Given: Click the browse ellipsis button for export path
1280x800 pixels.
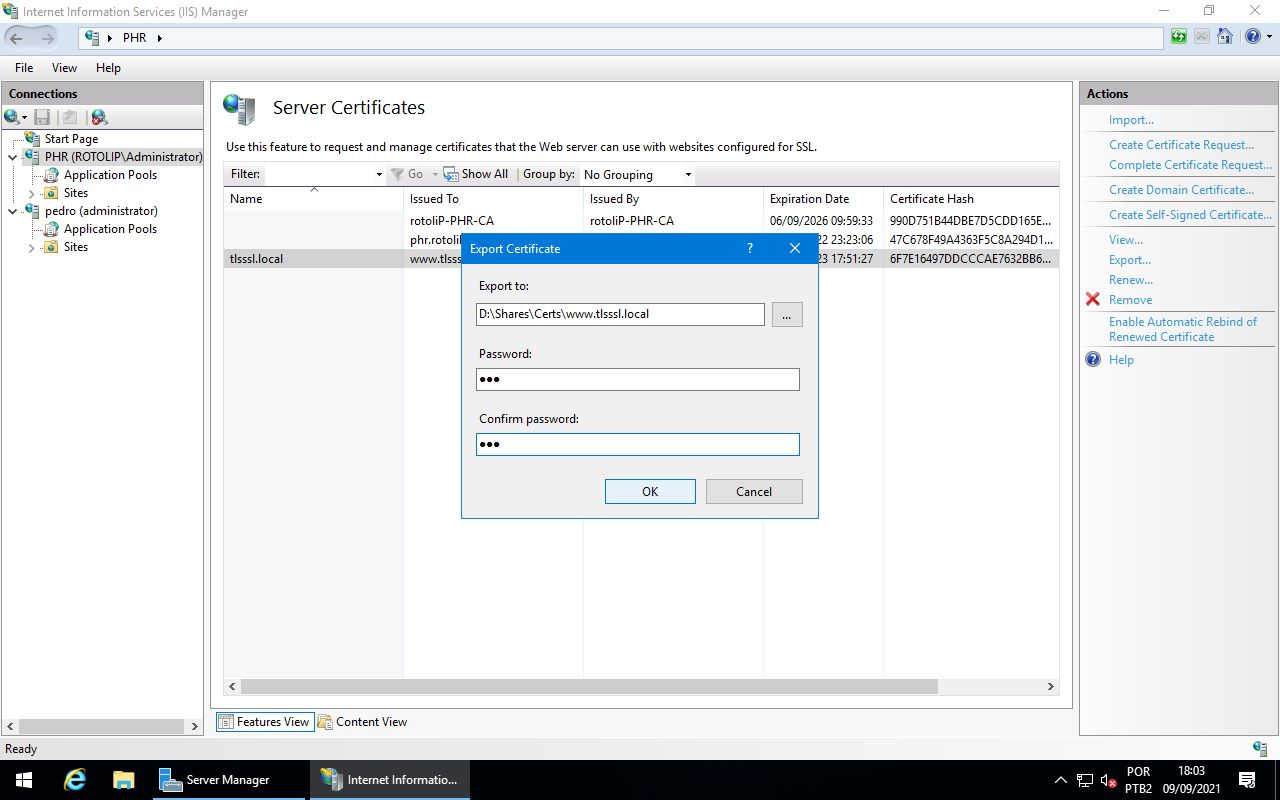Looking at the screenshot, I should point(787,314).
